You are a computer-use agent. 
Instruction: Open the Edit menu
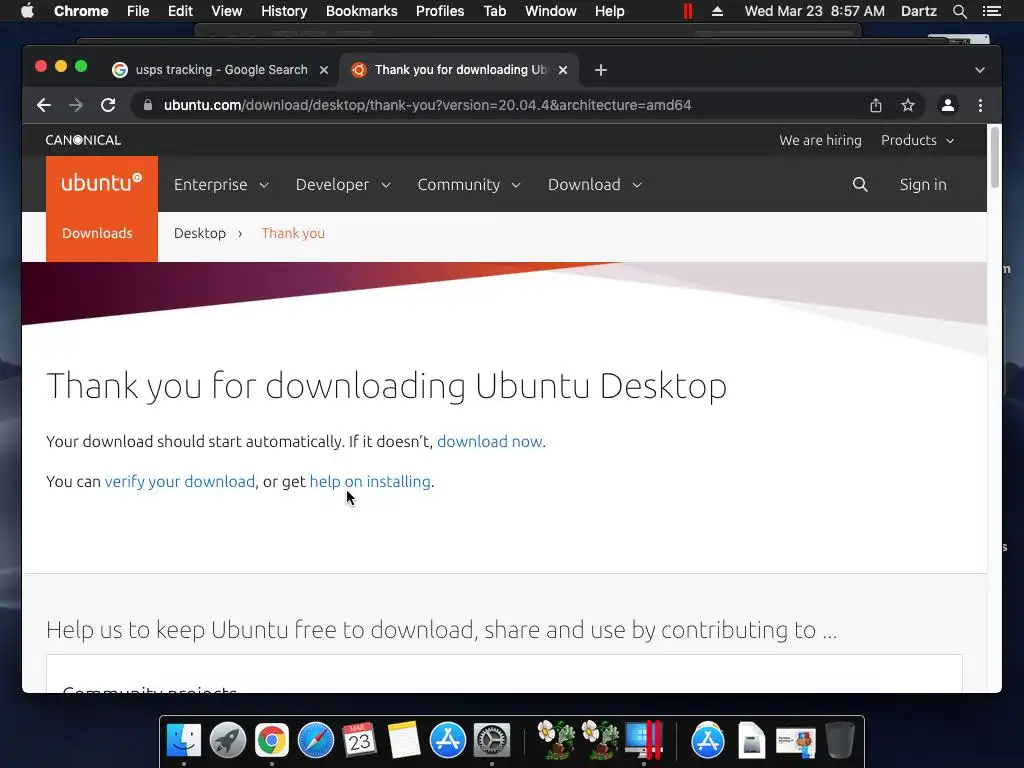(180, 11)
